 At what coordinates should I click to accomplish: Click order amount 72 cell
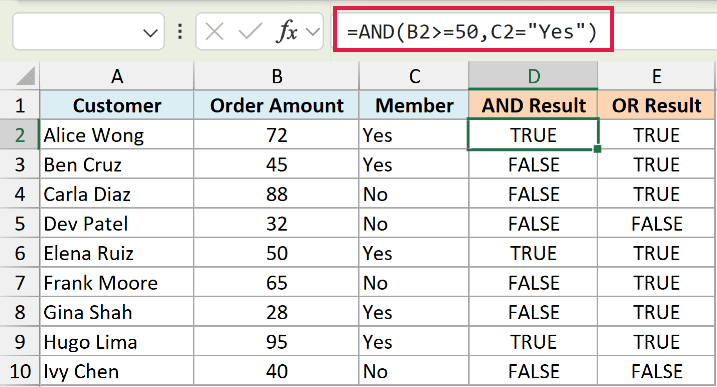click(277, 135)
